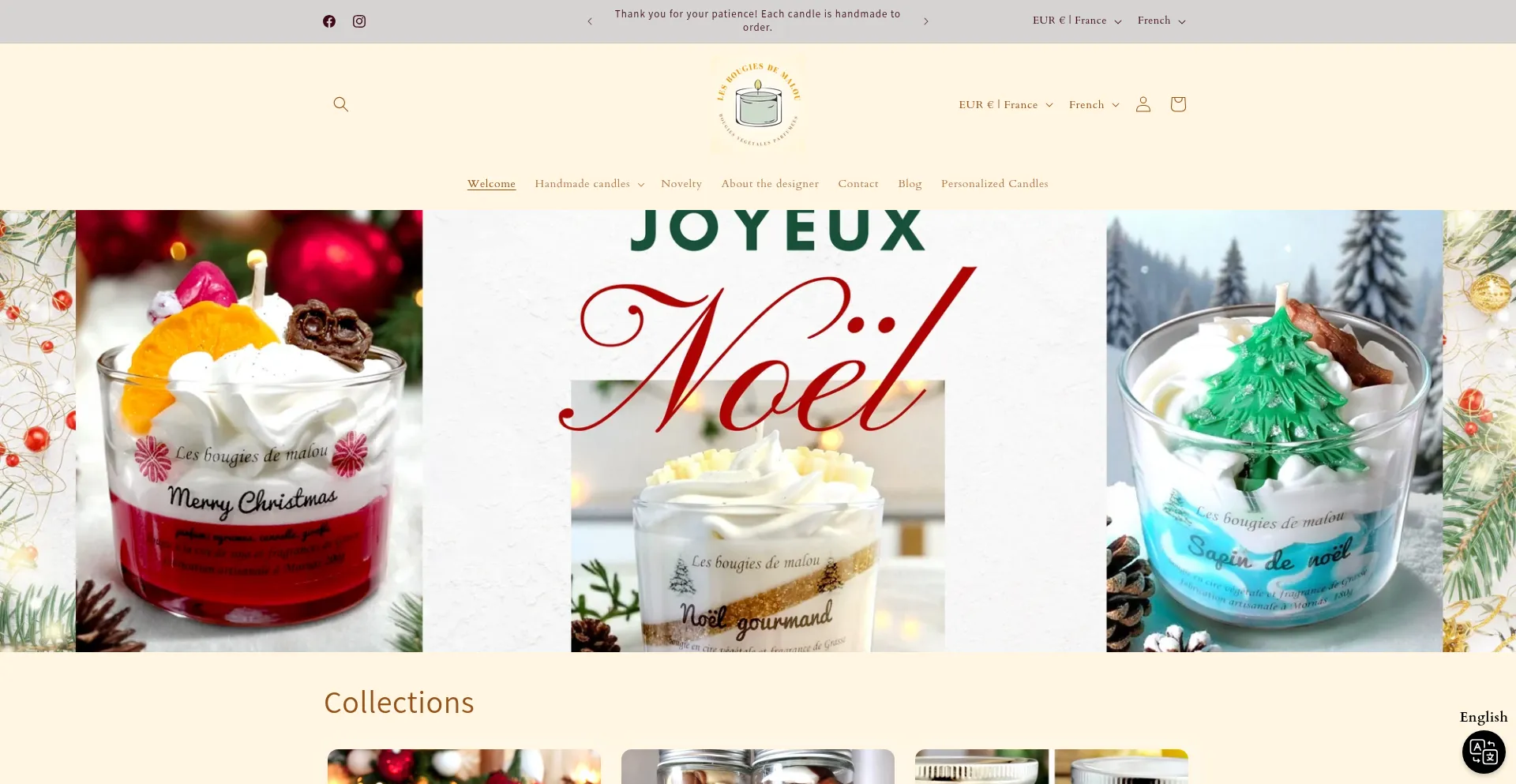Click the search magnifier icon

pos(341,104)
